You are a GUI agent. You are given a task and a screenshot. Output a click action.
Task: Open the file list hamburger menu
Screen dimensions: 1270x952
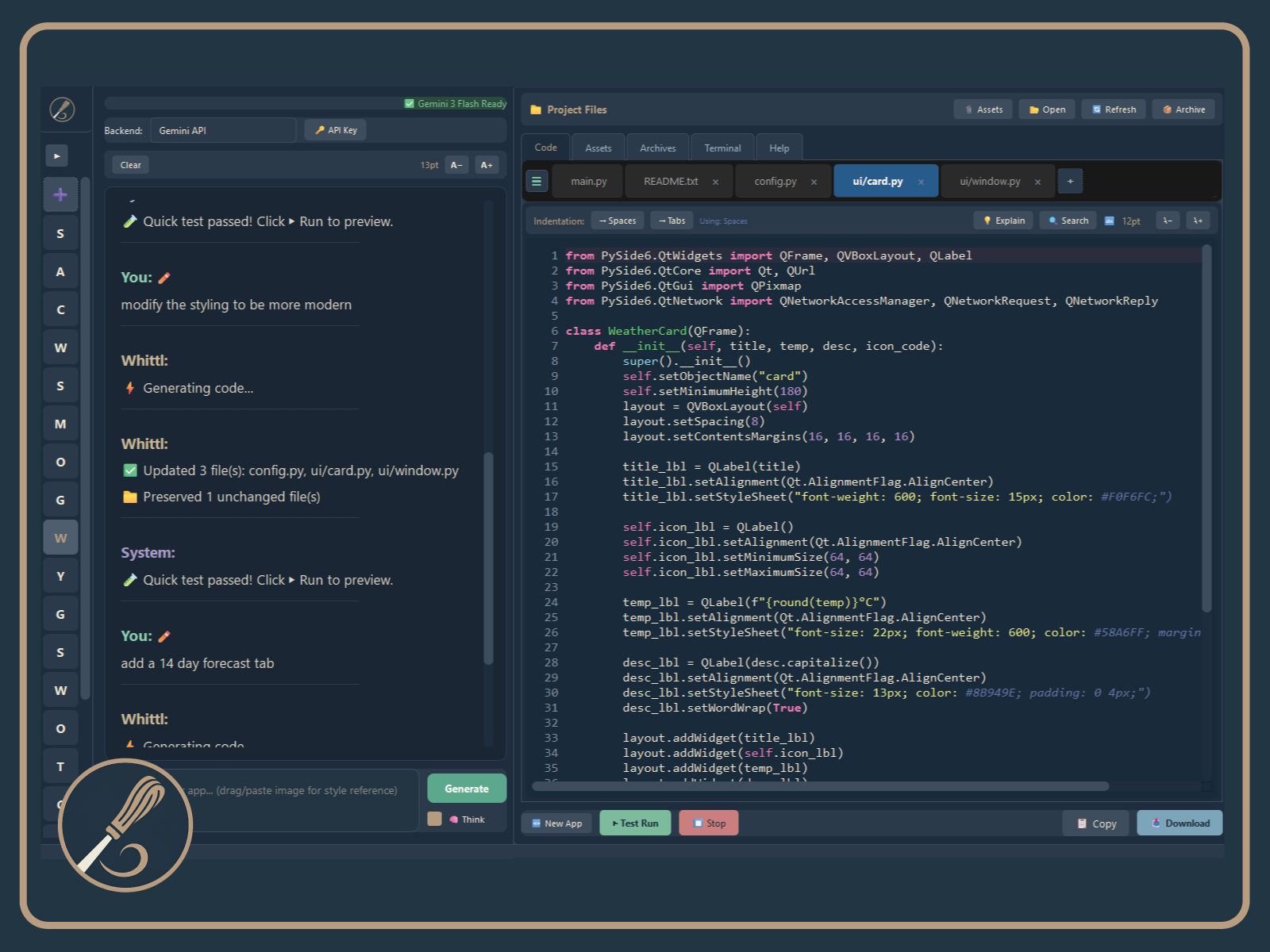coord(537,181)
